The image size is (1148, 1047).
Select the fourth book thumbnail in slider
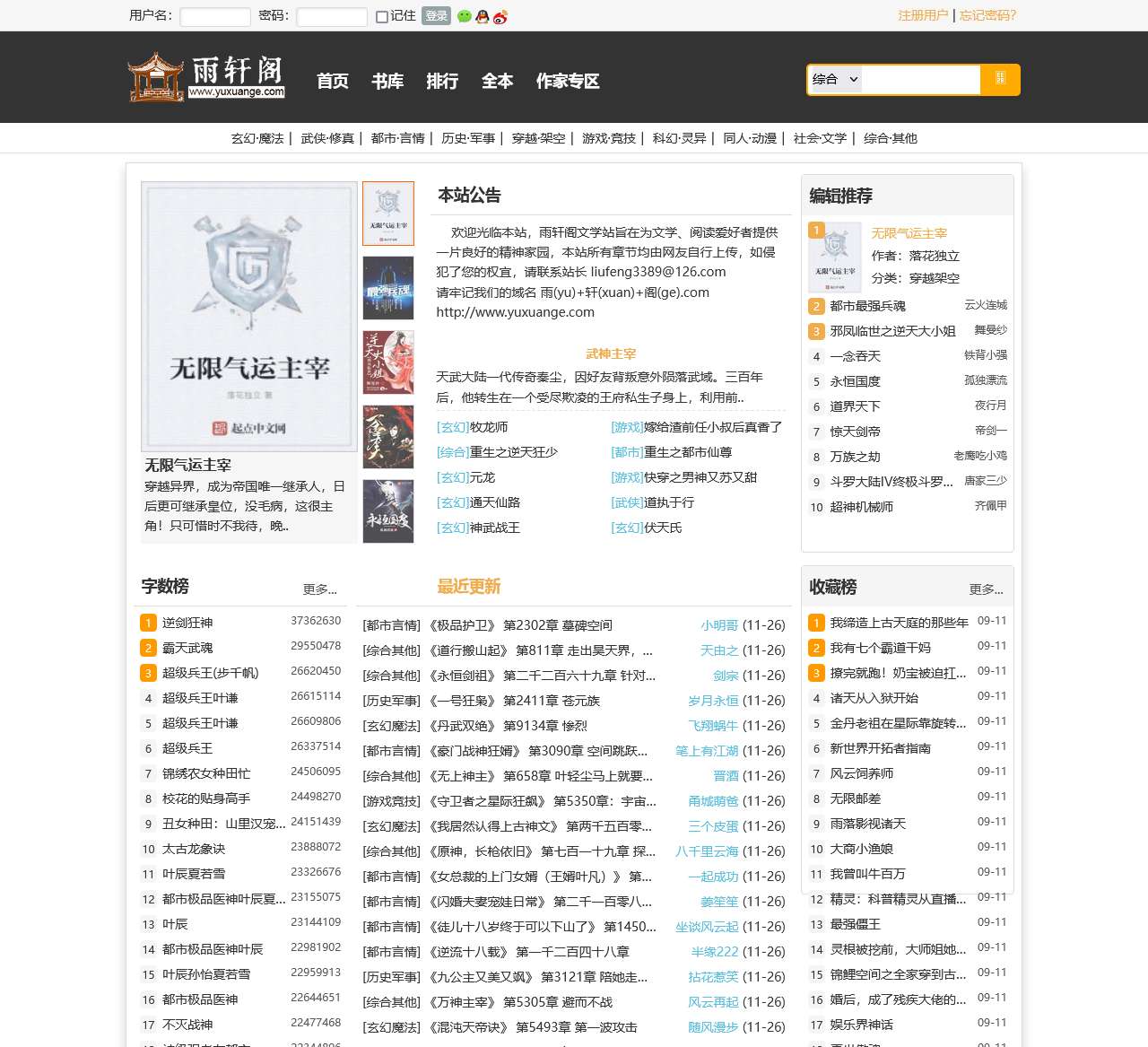click(388, 437)
